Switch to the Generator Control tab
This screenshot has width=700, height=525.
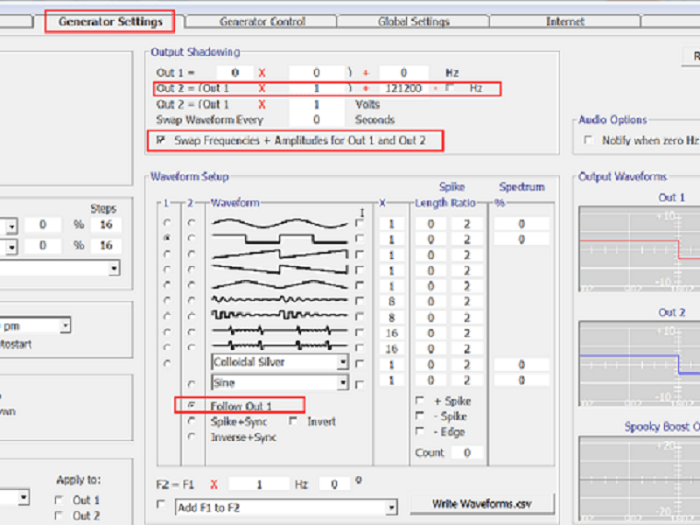point(262,21)
